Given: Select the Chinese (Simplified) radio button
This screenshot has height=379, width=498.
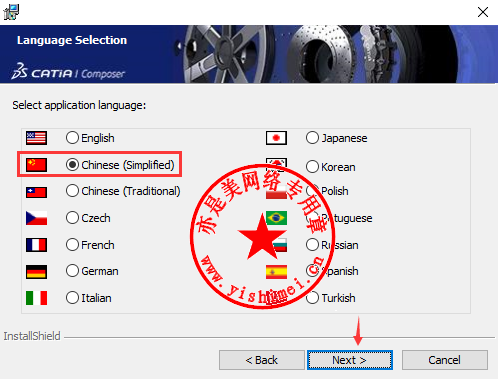Looking at the screenshot, I should (x=72, y=165).
